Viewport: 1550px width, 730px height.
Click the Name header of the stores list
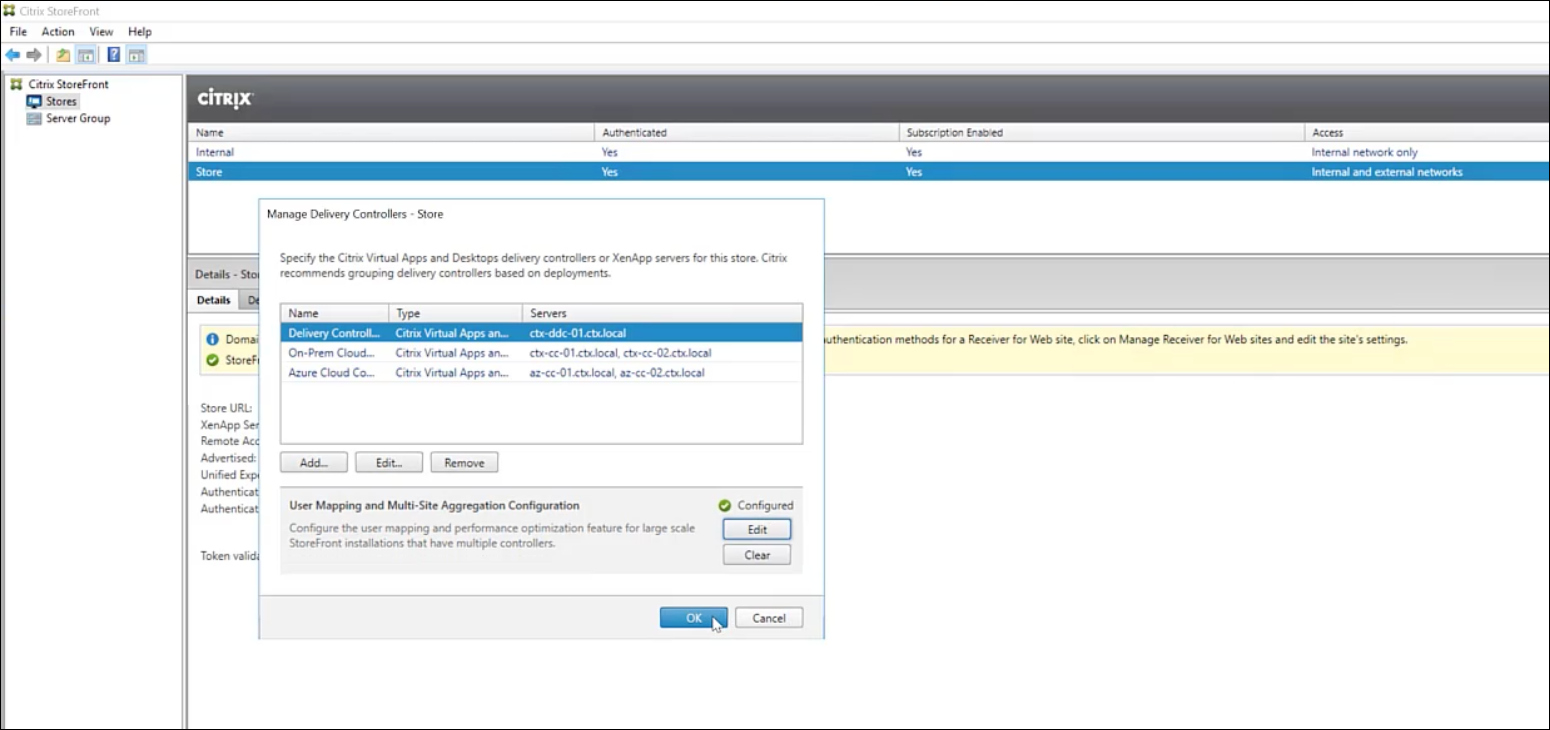click(x=391, y=132)
